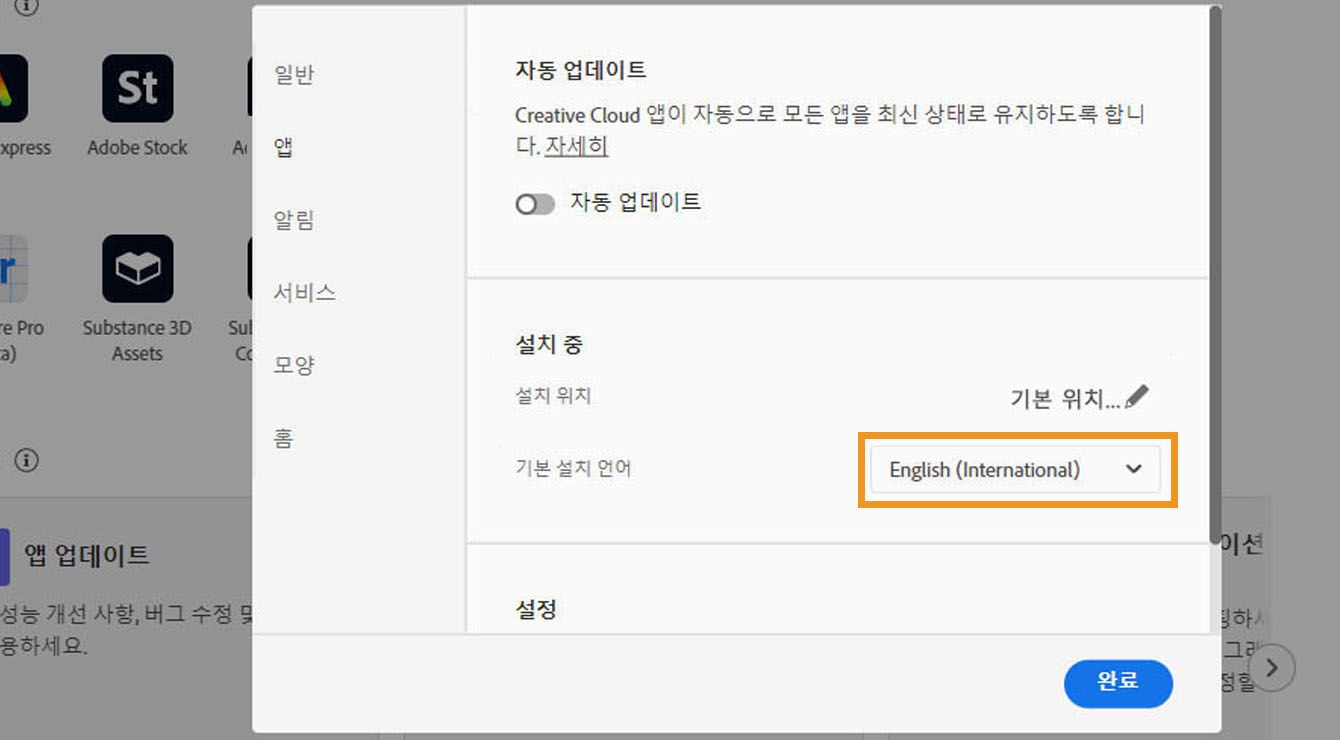Select the 서비스 sidebar item
This screenshot has height=740, width=1340.
click(299, 292)
